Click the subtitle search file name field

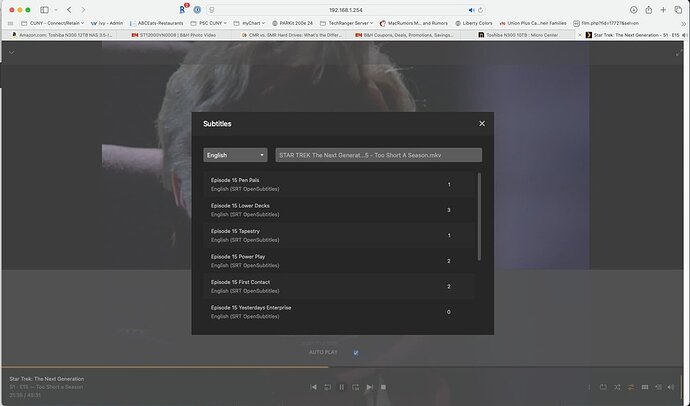pos(378,155)
